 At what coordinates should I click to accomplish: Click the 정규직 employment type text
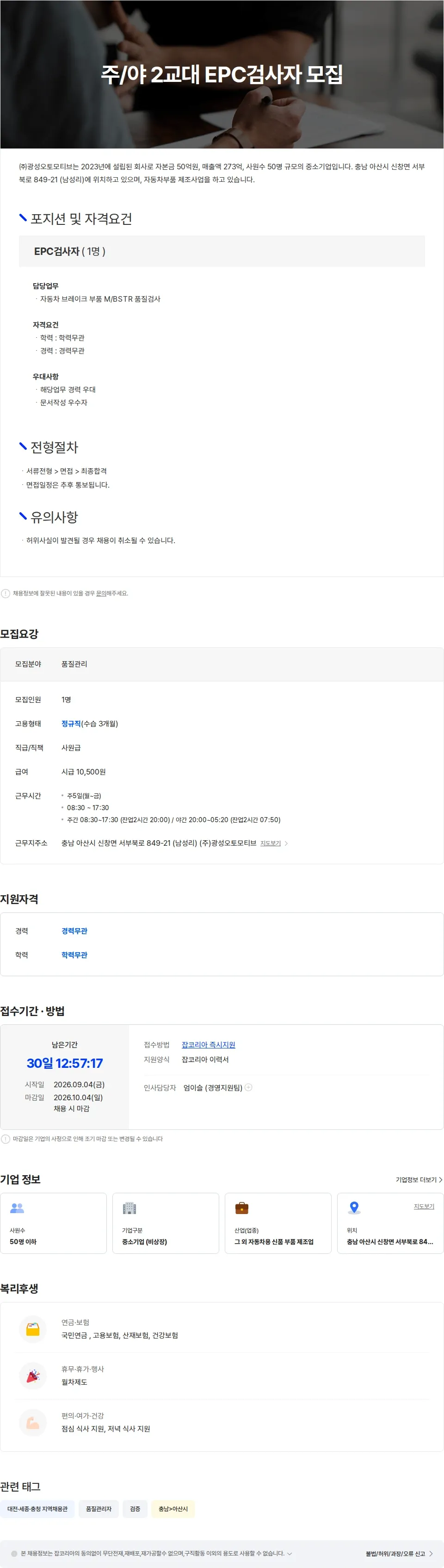tap(71, 724)
